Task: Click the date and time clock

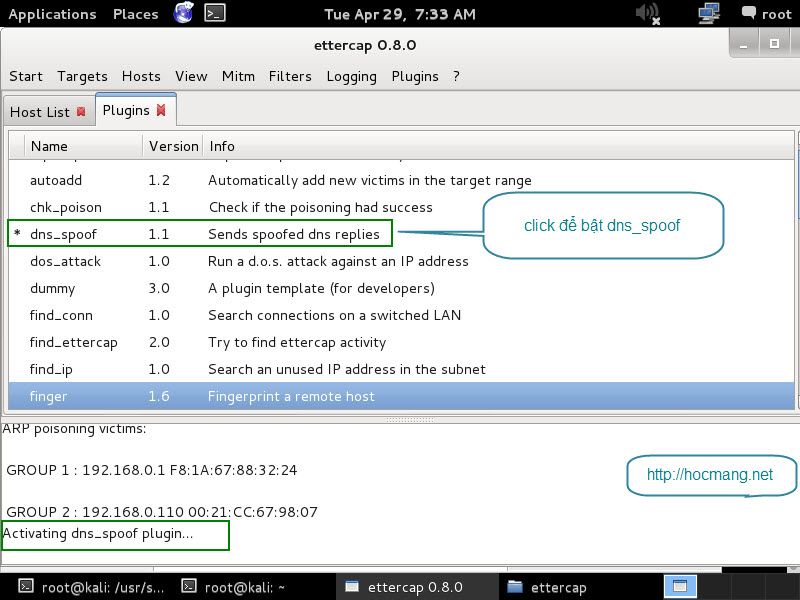Action: click(x=400, y=14)
